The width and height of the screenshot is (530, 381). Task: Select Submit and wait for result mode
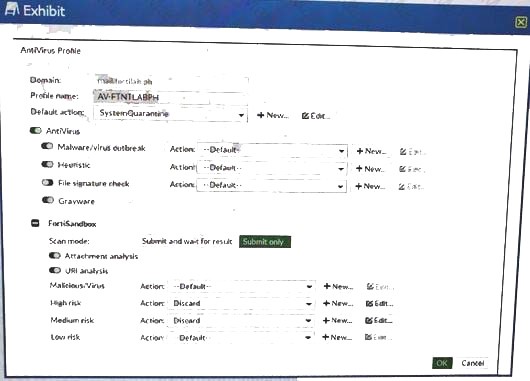[187, 241]
